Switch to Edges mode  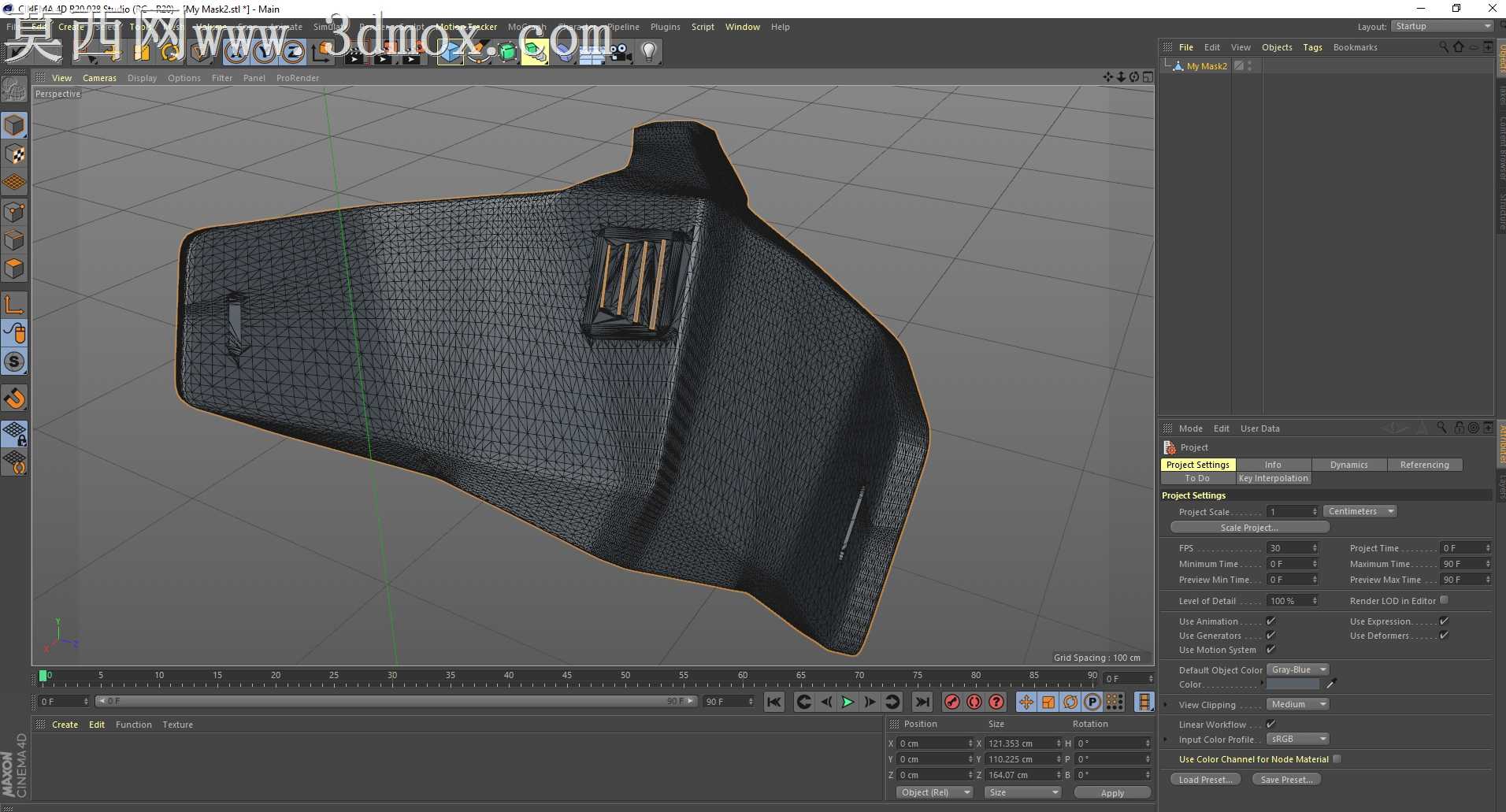[x=14, y=239]
